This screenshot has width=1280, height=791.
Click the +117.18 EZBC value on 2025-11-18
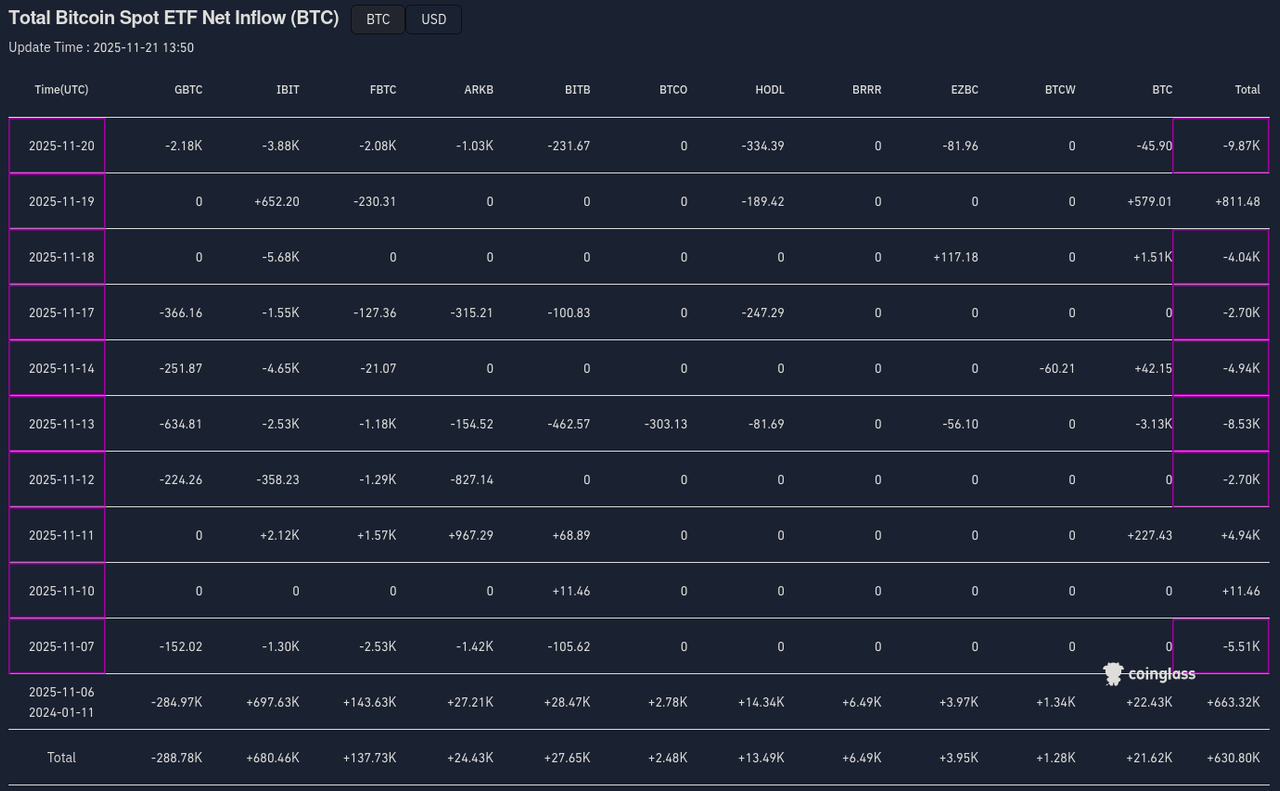click(x=955, y=258)
